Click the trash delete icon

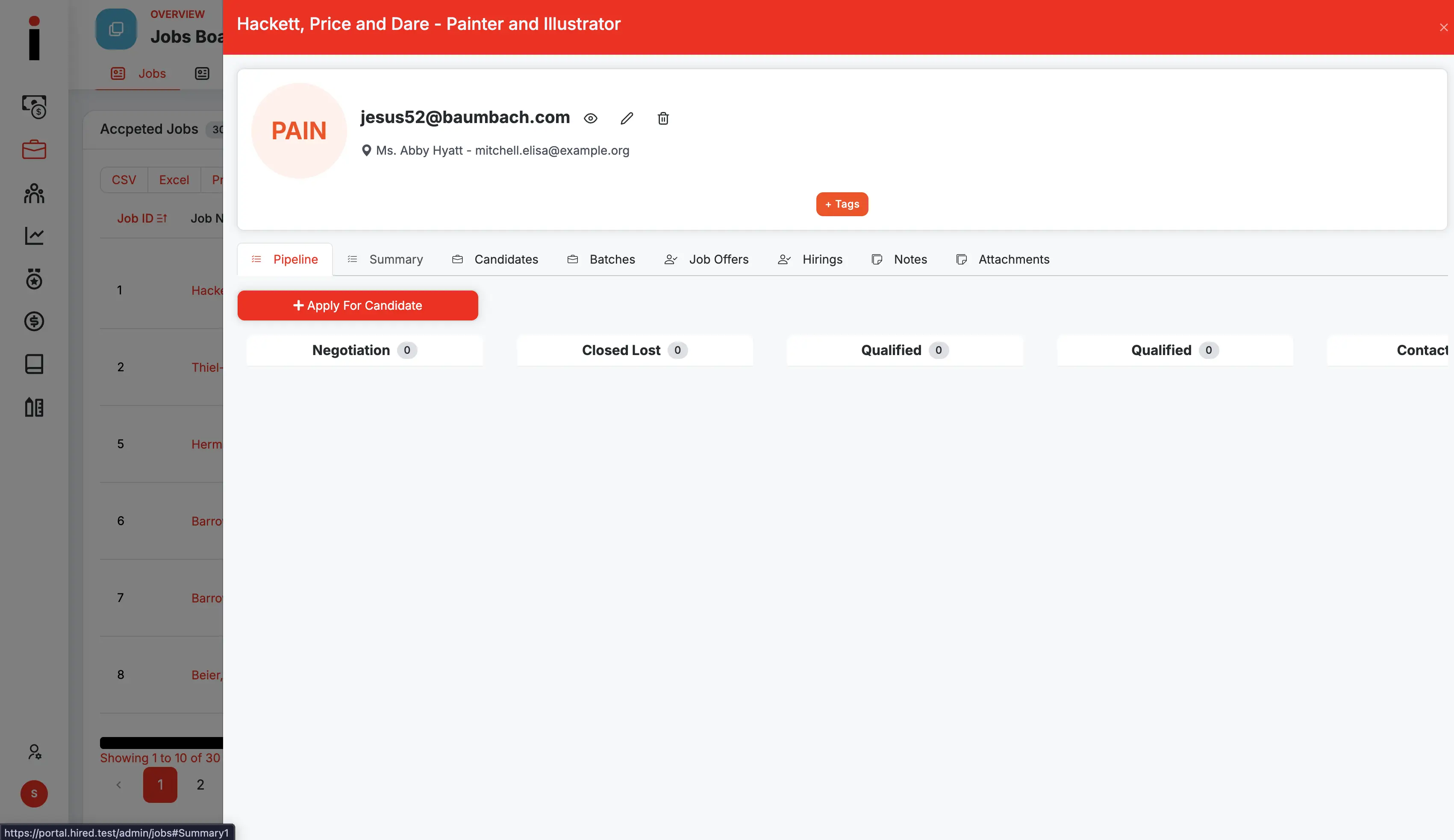(663, 118)
